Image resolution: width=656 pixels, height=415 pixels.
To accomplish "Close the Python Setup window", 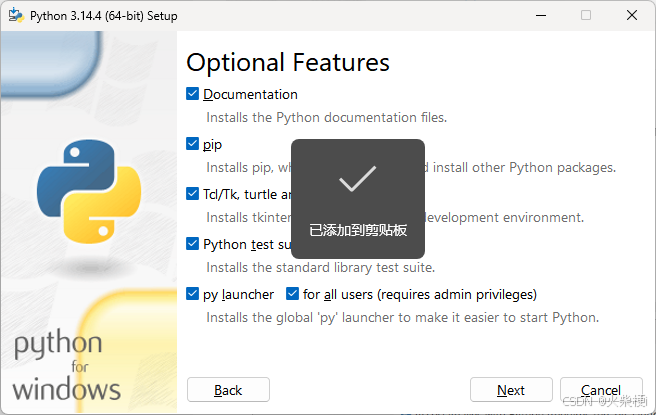I will (632, 15).
